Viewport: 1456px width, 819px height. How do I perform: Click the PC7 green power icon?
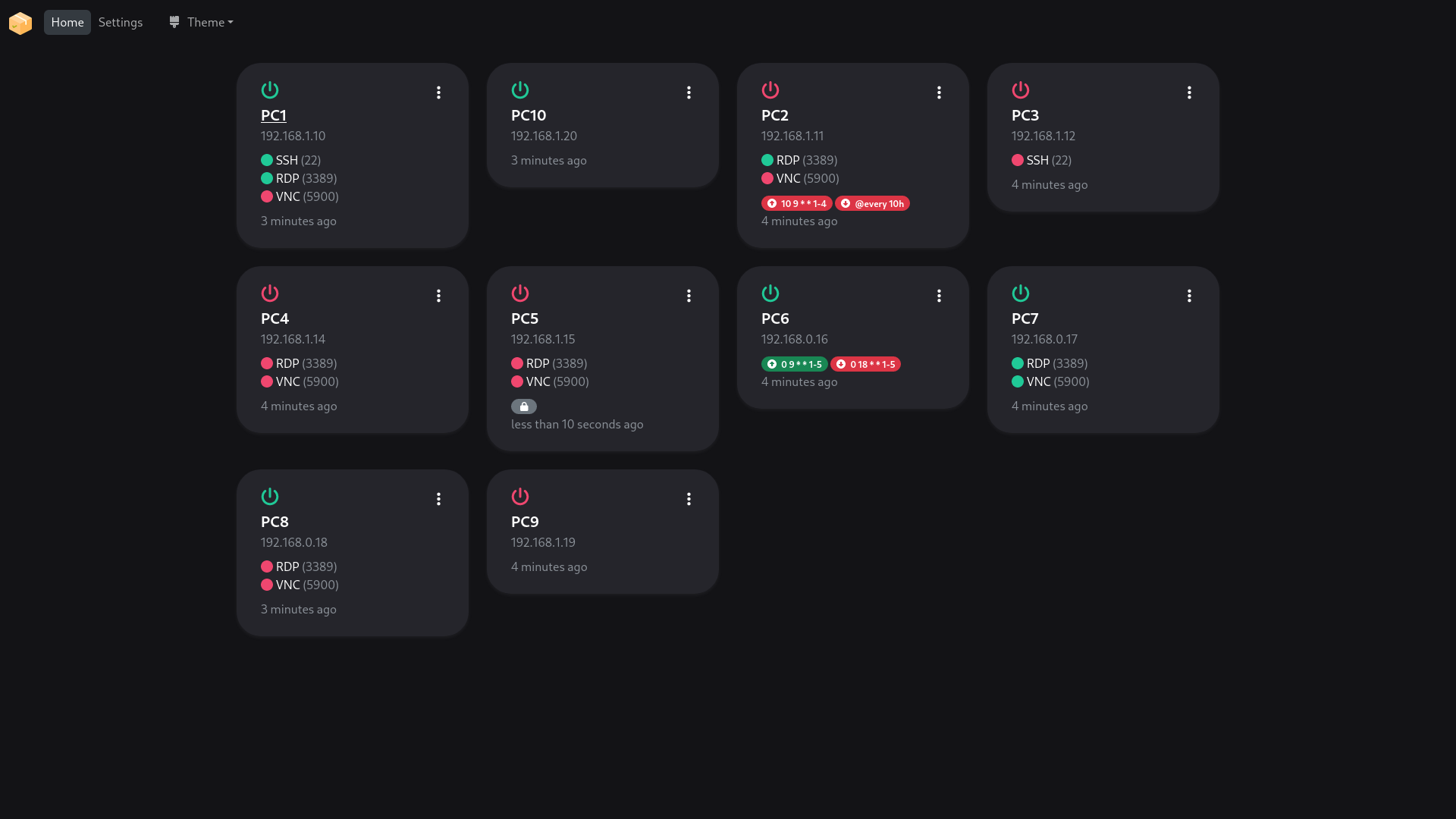[x=1021, y=293]
